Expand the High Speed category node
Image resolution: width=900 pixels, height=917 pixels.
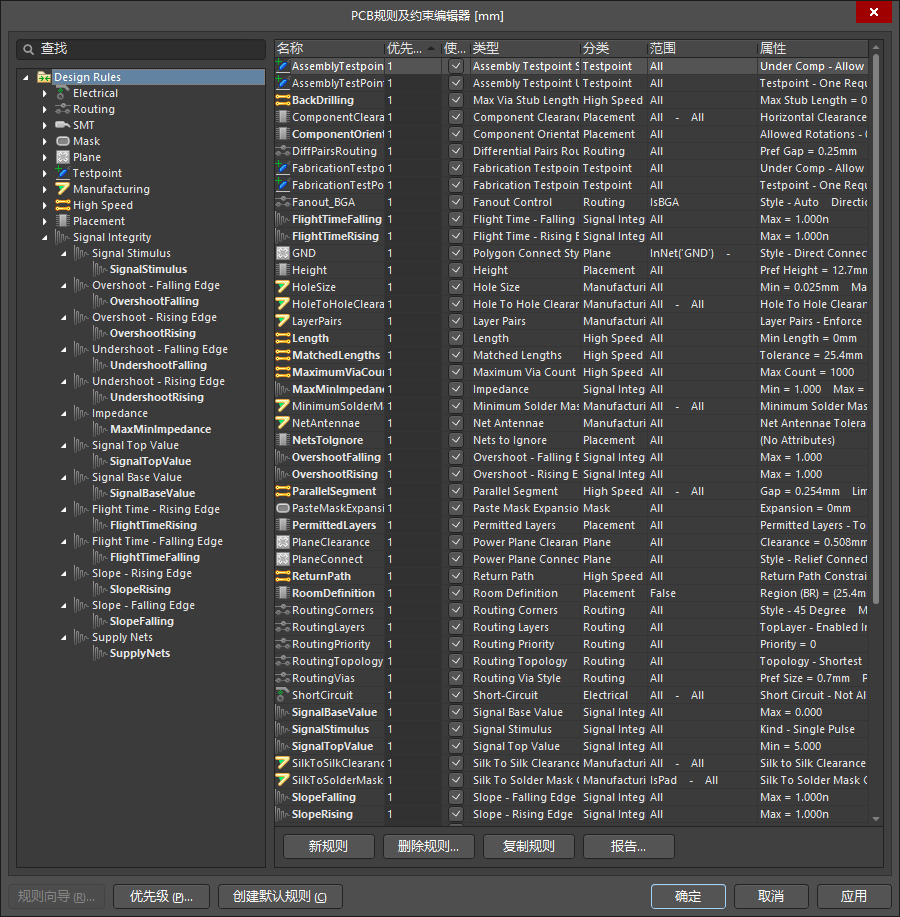point(44,205)
